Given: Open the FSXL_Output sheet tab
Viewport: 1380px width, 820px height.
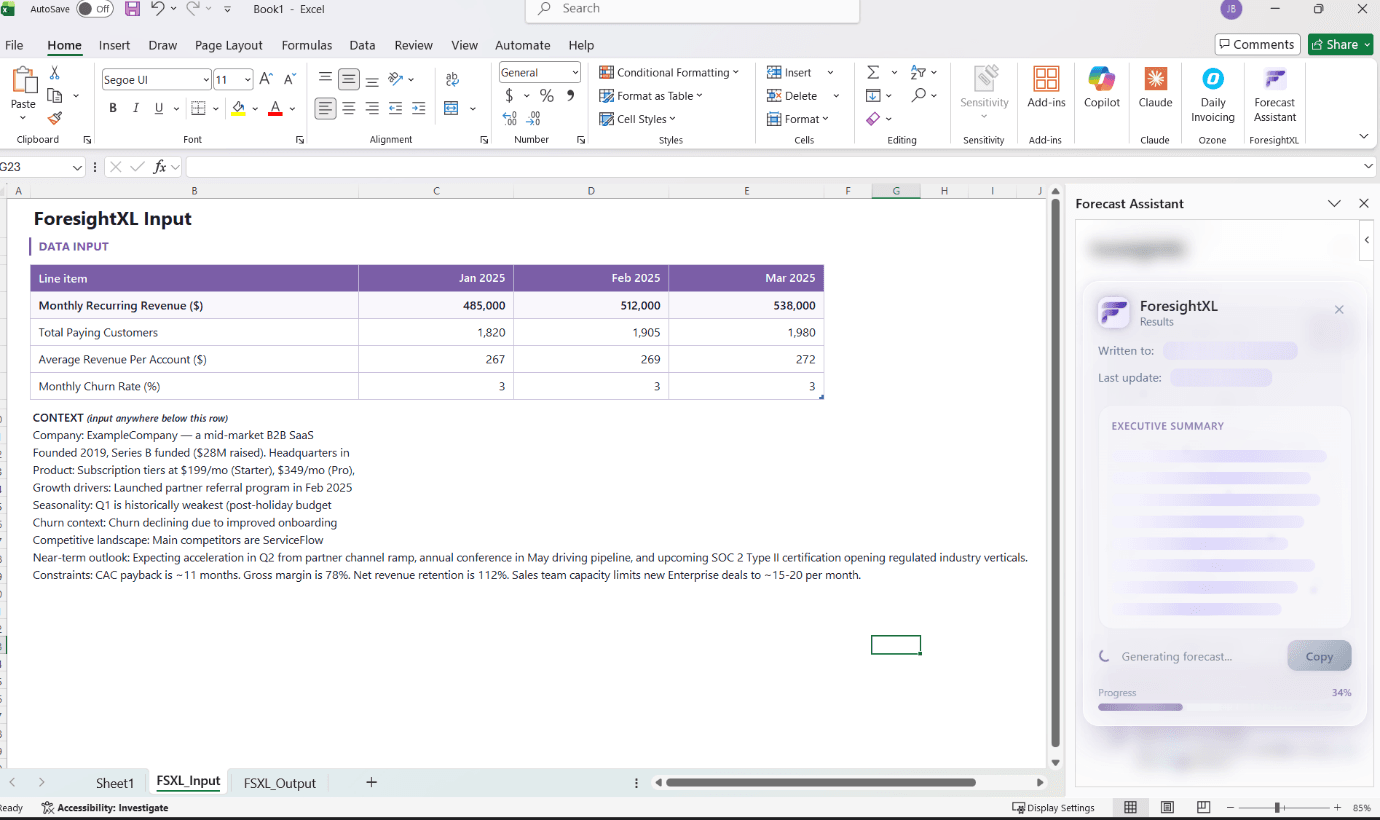Looking at the screenshot, I should click(x=279, y=782).
